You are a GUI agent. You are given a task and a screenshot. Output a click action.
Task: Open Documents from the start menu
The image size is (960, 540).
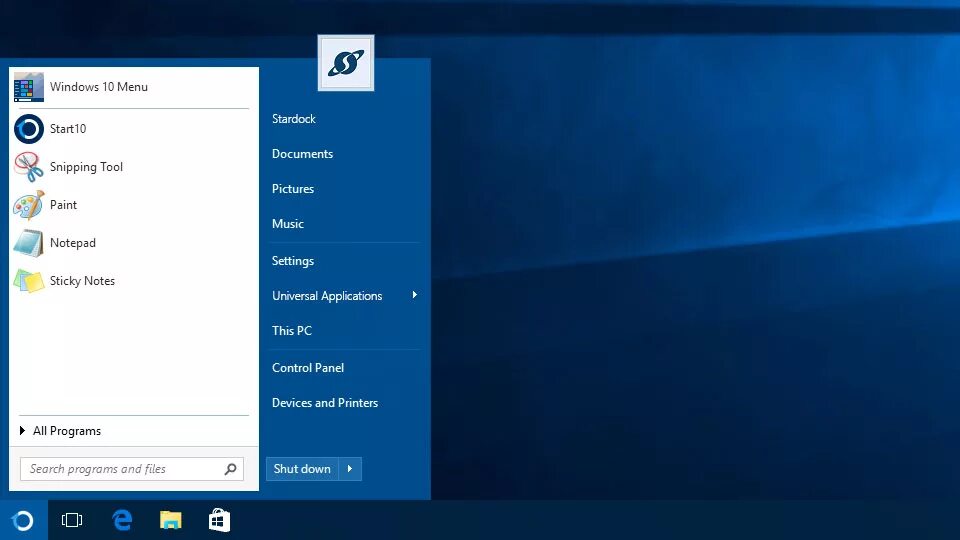point(302,154)
